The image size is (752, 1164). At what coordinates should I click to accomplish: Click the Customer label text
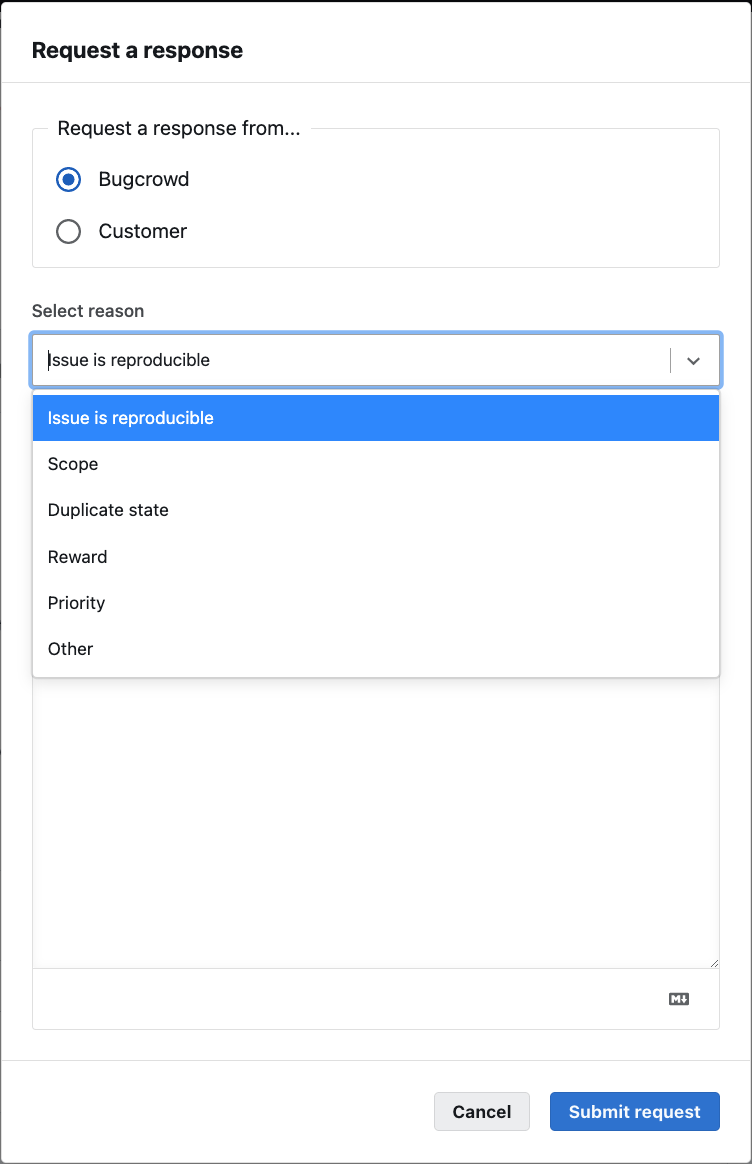(x=141, y=231)
